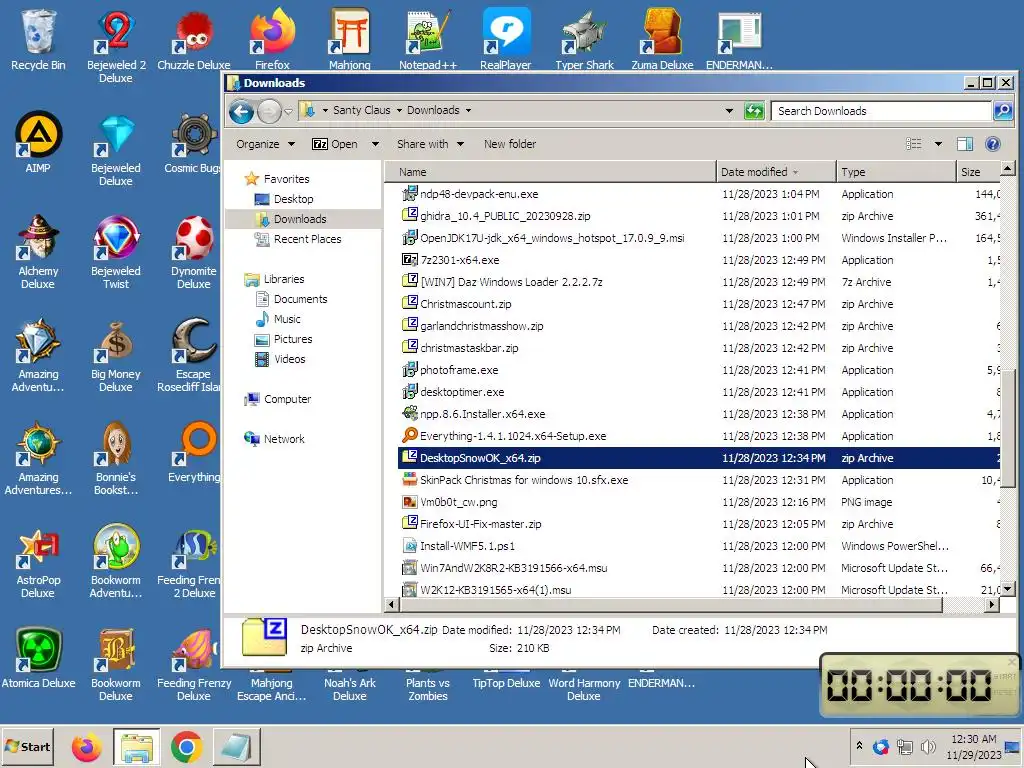Click the New folder button
The width and height of the screenshot is (1024, 768).
click(x=509, y=144)
